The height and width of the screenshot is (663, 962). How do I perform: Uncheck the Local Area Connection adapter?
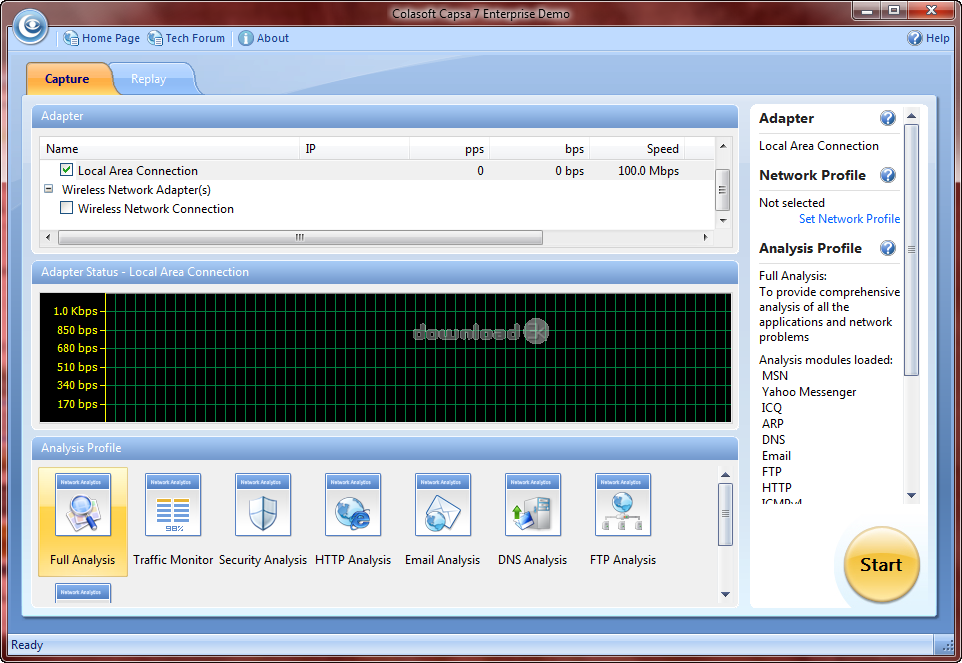pyautogui.click(x=66, y=170)
